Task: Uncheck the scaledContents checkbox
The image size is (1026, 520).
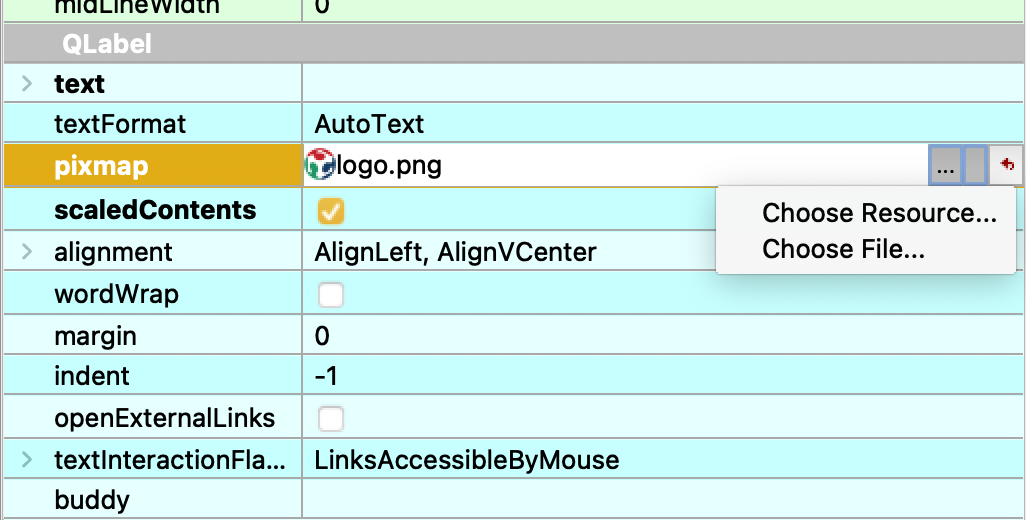Action: [330, 211]
